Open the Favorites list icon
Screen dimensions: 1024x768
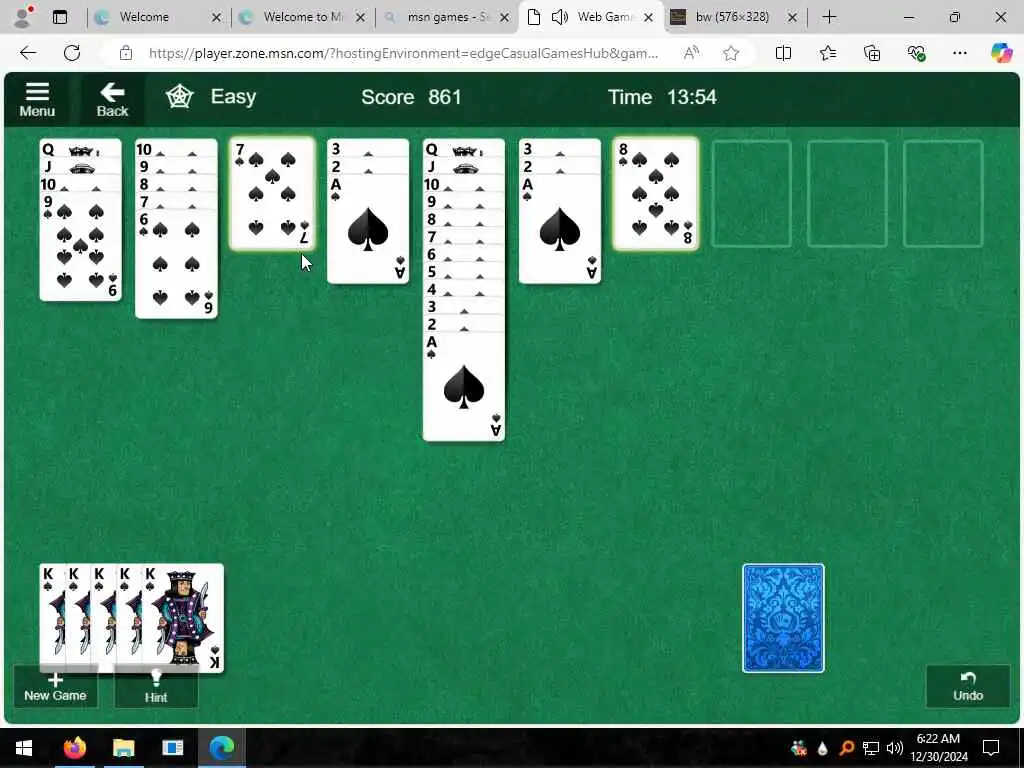(827, 53)
